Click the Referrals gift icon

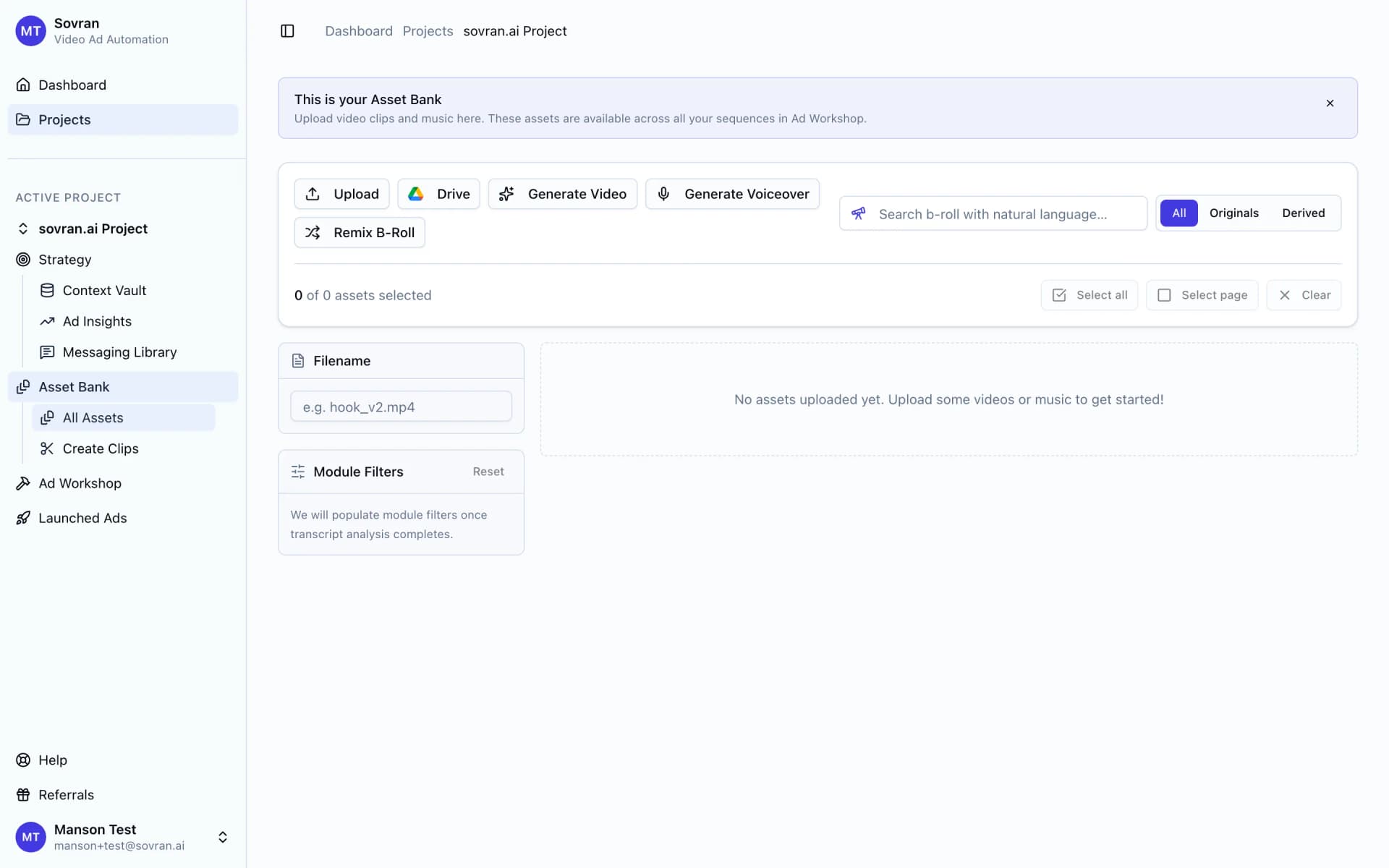[x=23, y=794]
